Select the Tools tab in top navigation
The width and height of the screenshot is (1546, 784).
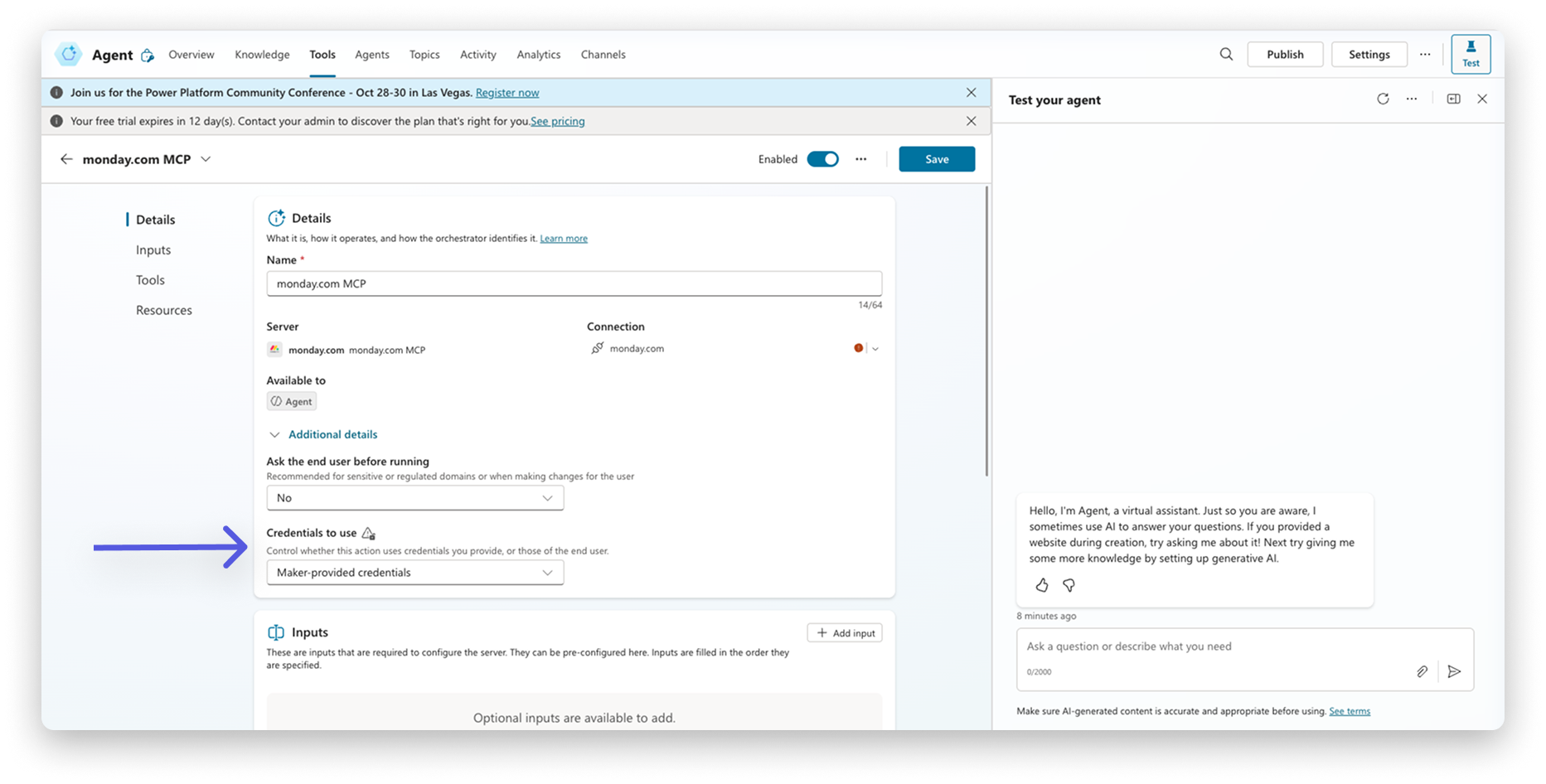322,55
